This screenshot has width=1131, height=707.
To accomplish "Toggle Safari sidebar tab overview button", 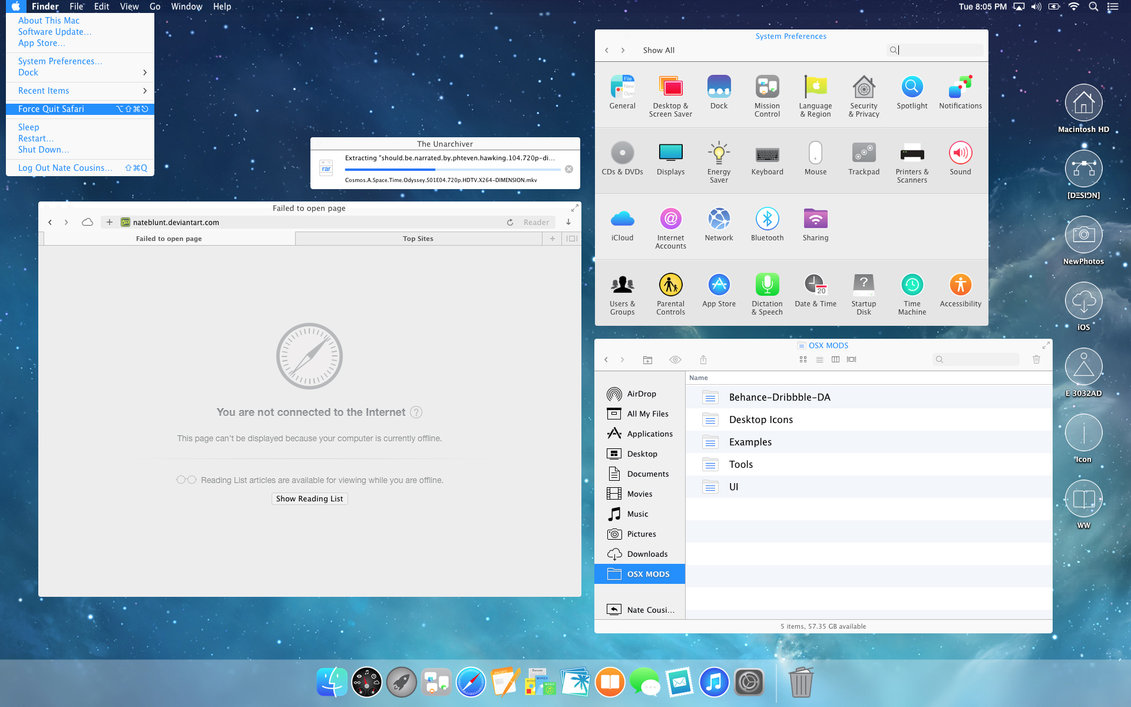I will tap(571, 239).
